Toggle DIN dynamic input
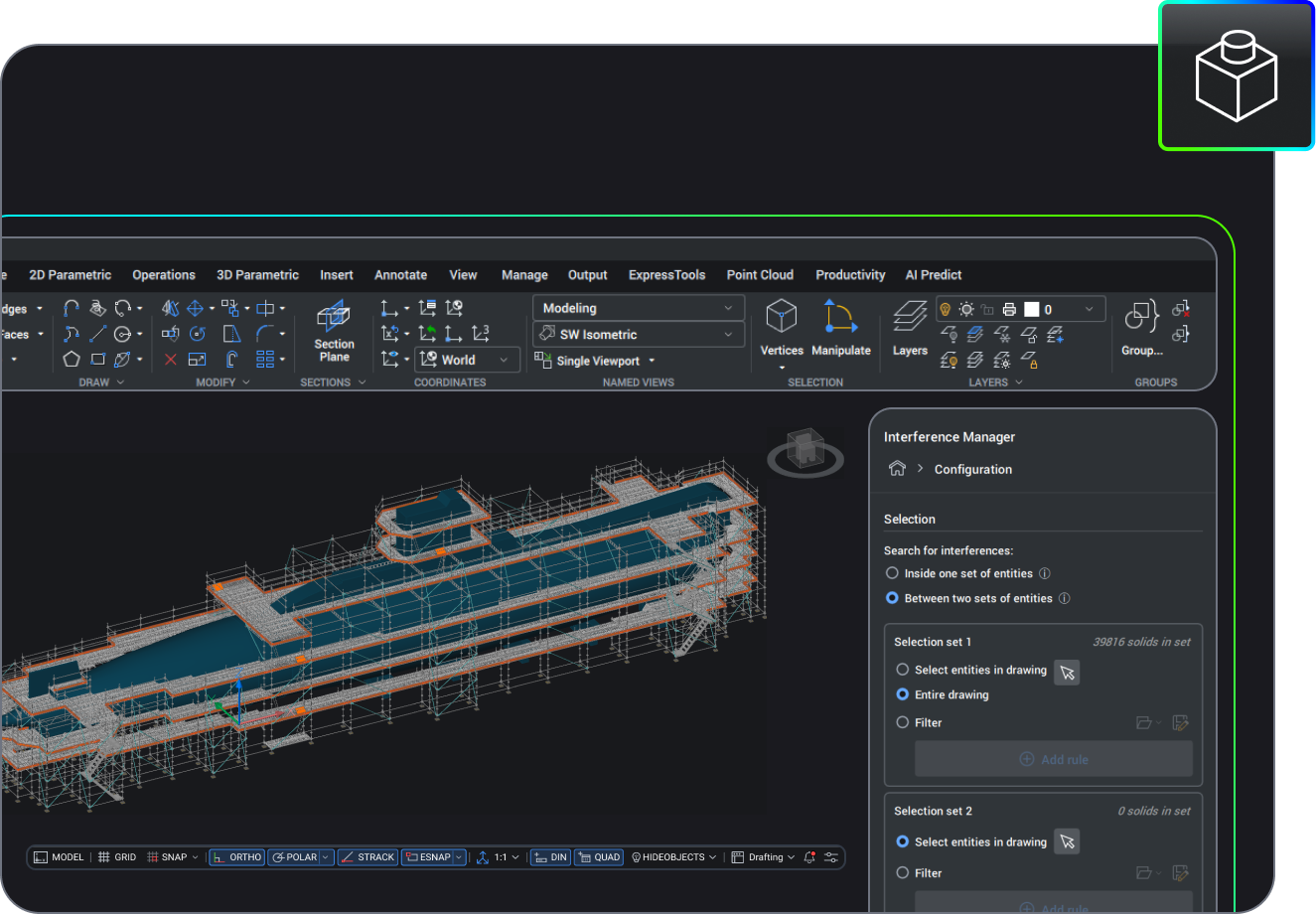Screen dimensions: 1316x914 tap(551, 857)
